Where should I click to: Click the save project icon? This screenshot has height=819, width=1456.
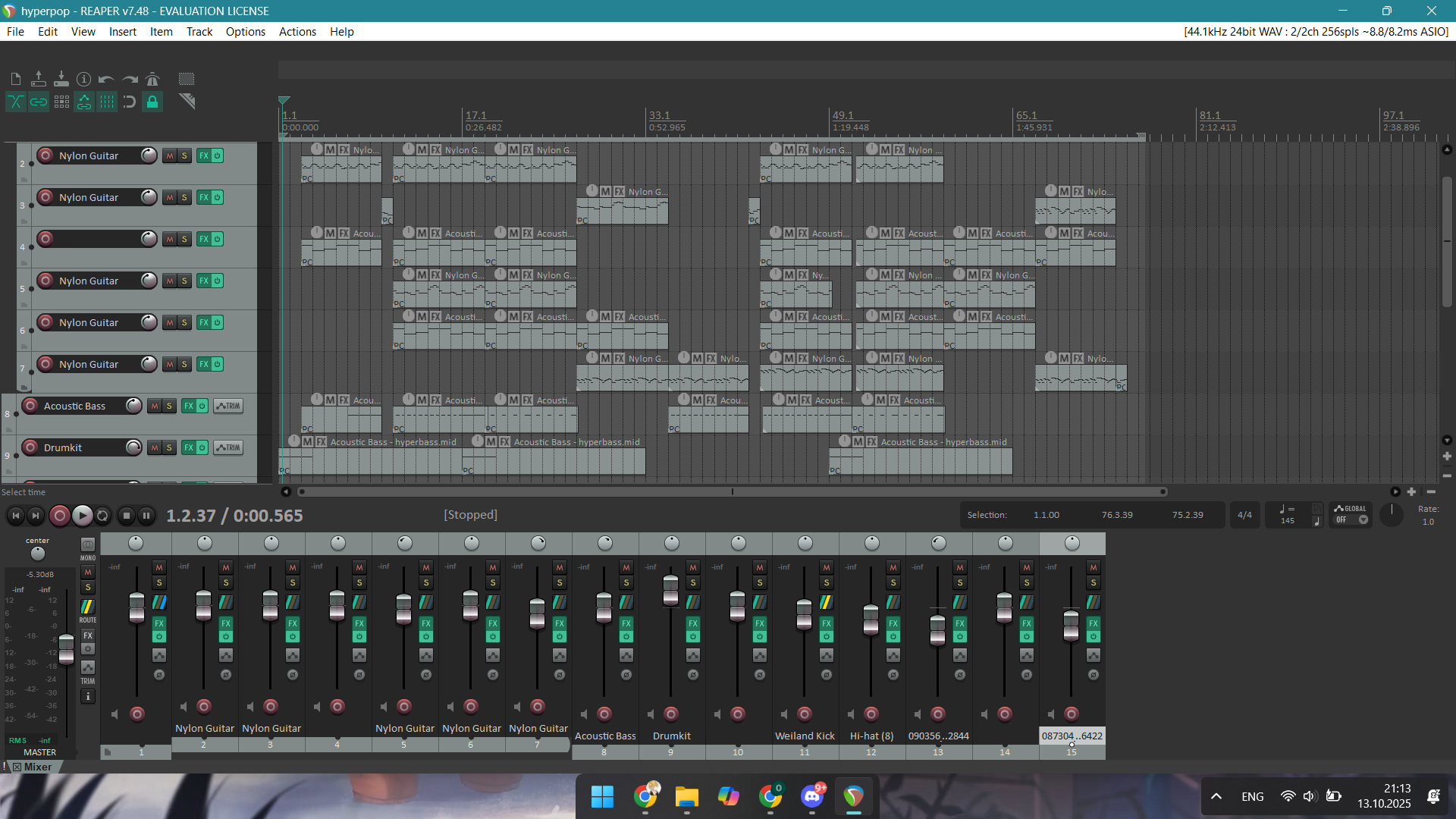point(61,79)
